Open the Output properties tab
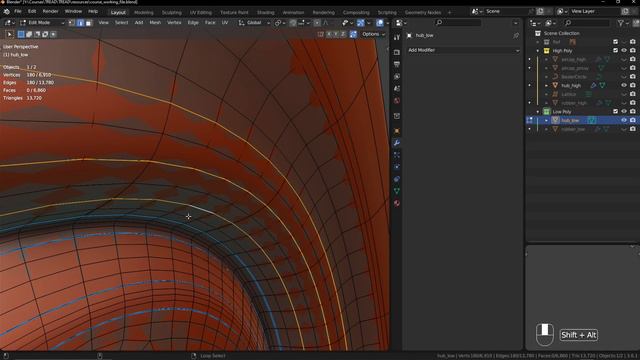 [x=397, y=64]
